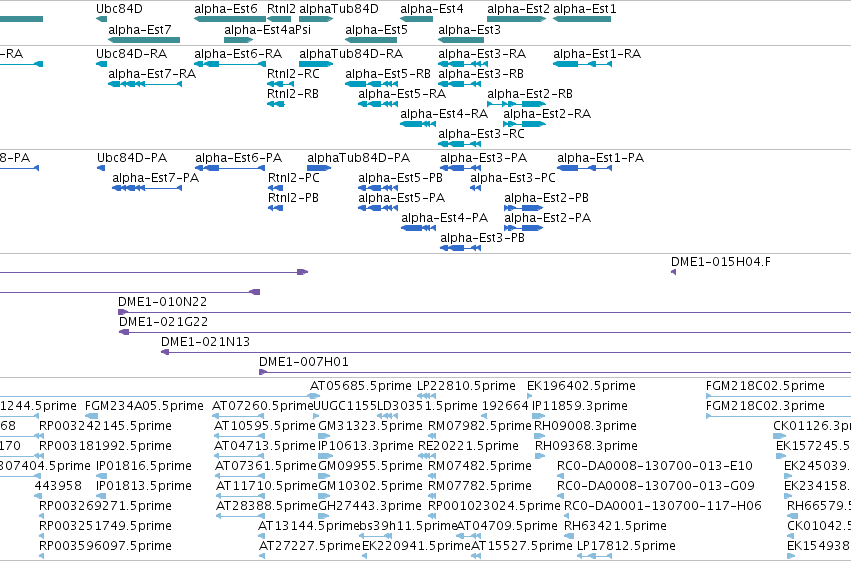Open transcript alpha-Est5-RA
851x561 pixels.
(402, 94)
